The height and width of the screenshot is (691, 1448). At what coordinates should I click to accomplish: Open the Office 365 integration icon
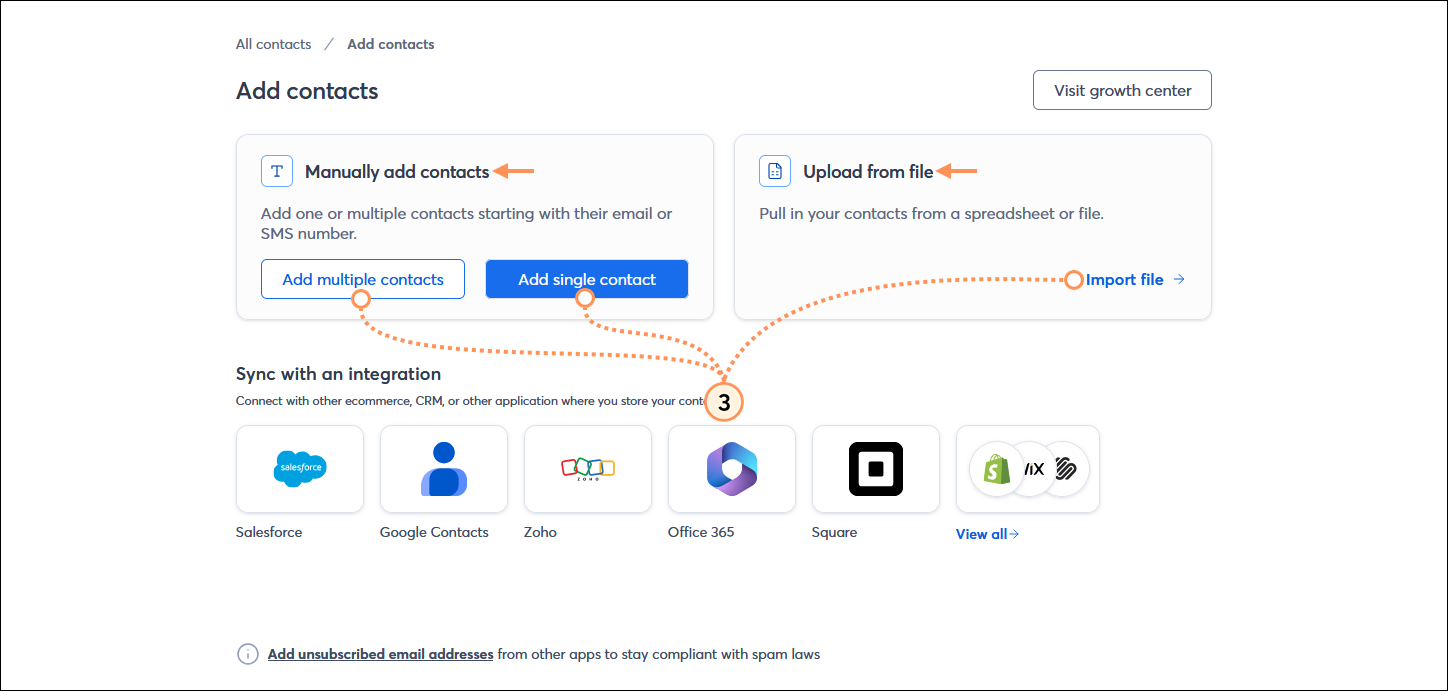(732, 469)
